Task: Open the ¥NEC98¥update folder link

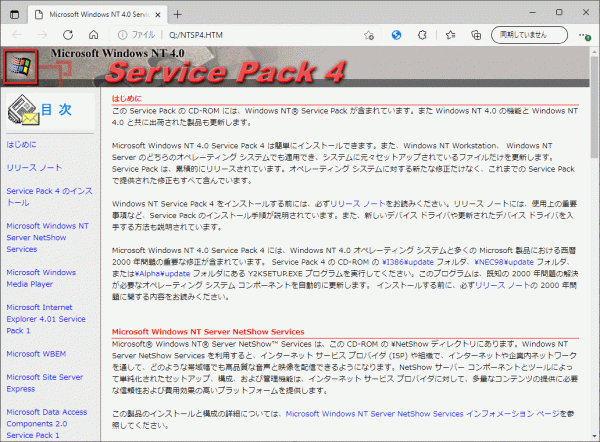Action: tap(504, 262)
